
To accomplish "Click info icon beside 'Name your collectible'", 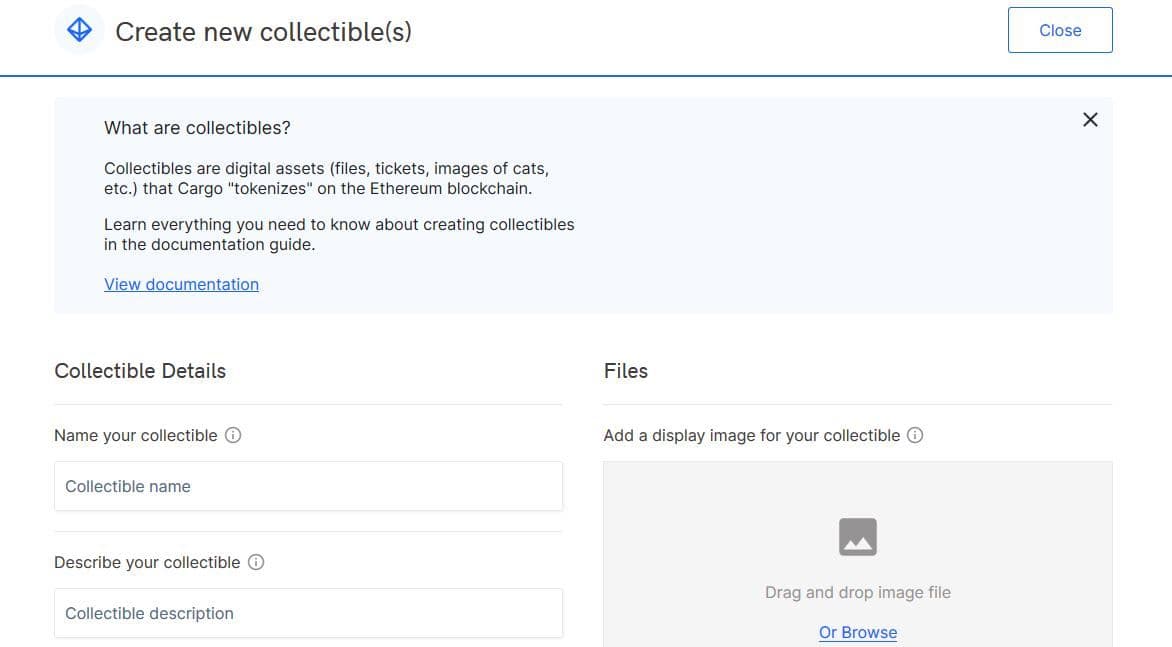I will coord(233,435).
